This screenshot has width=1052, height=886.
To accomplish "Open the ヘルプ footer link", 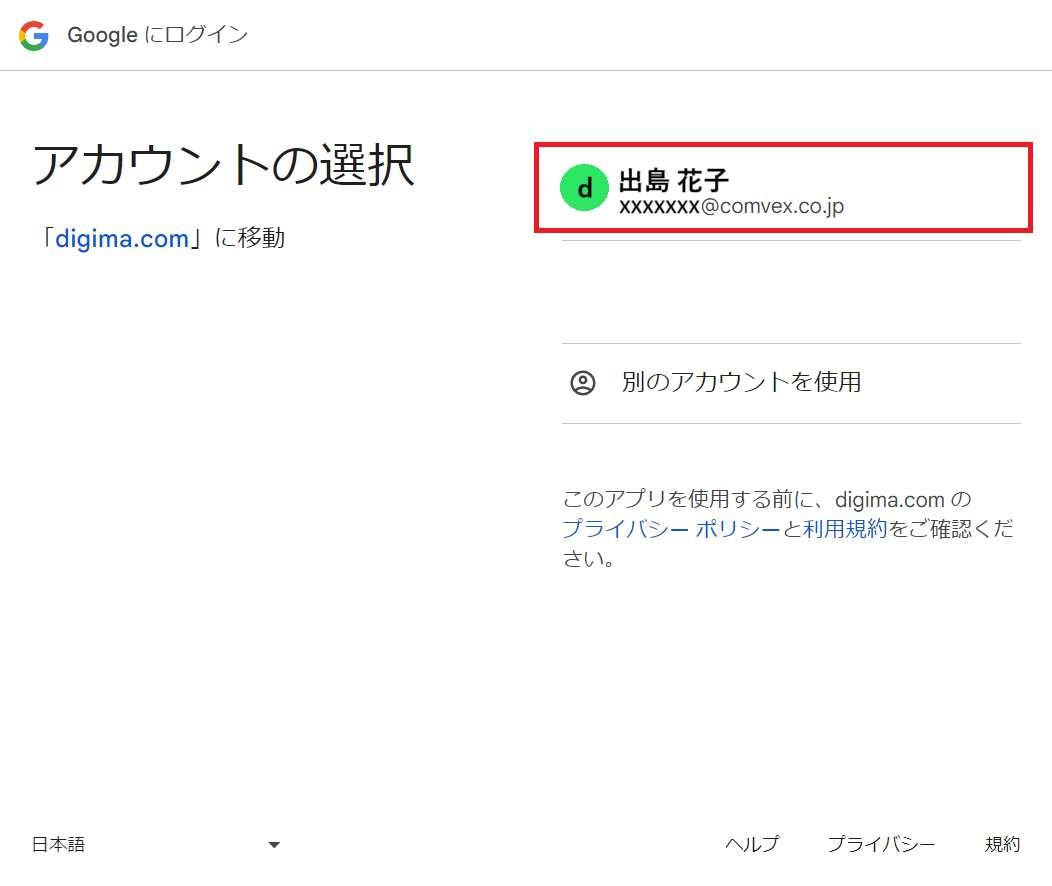I will click(752, 844).
